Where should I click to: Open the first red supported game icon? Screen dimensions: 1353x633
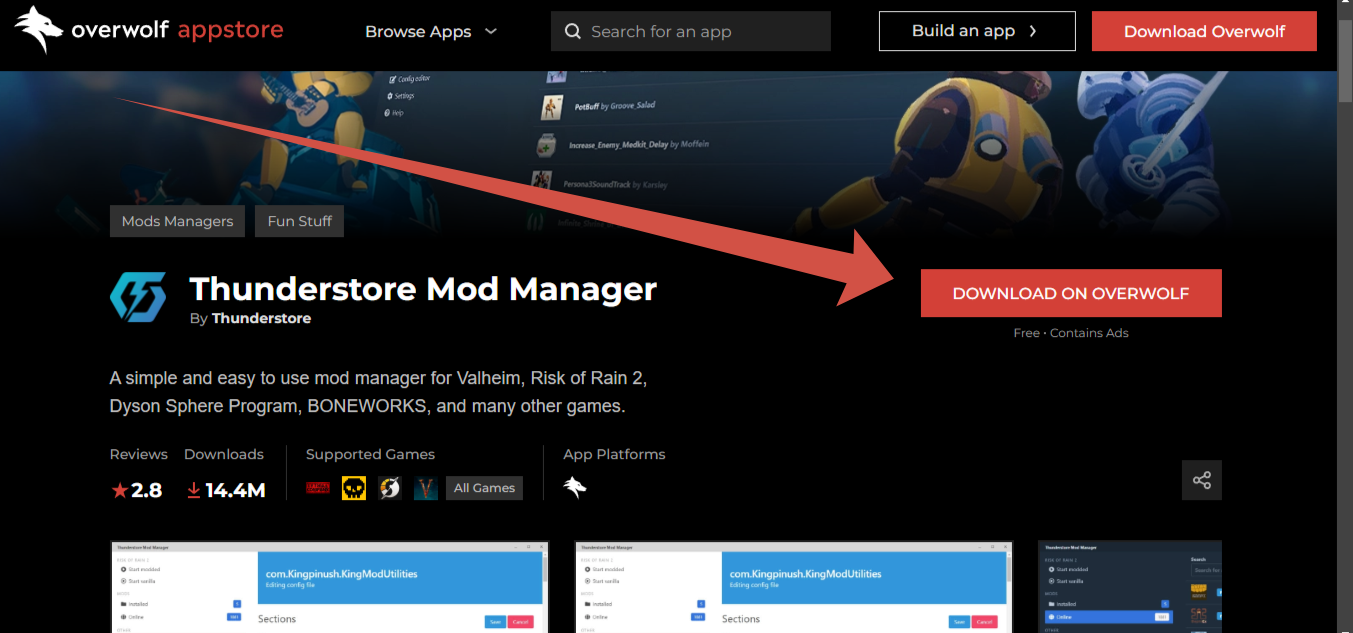318,488
